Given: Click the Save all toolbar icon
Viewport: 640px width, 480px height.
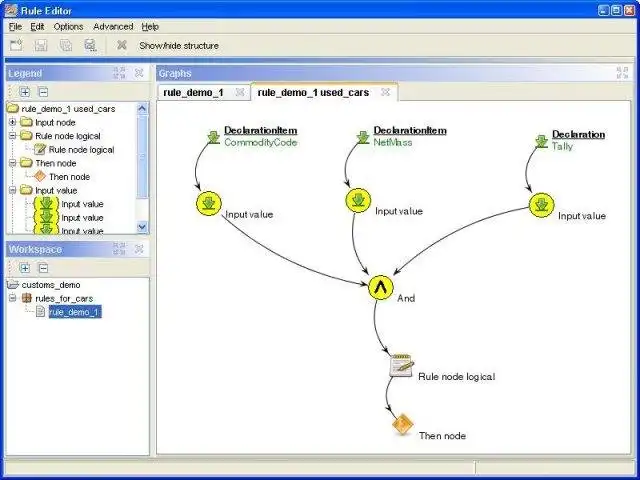Looking at the screenshot, I should (90, 45).
